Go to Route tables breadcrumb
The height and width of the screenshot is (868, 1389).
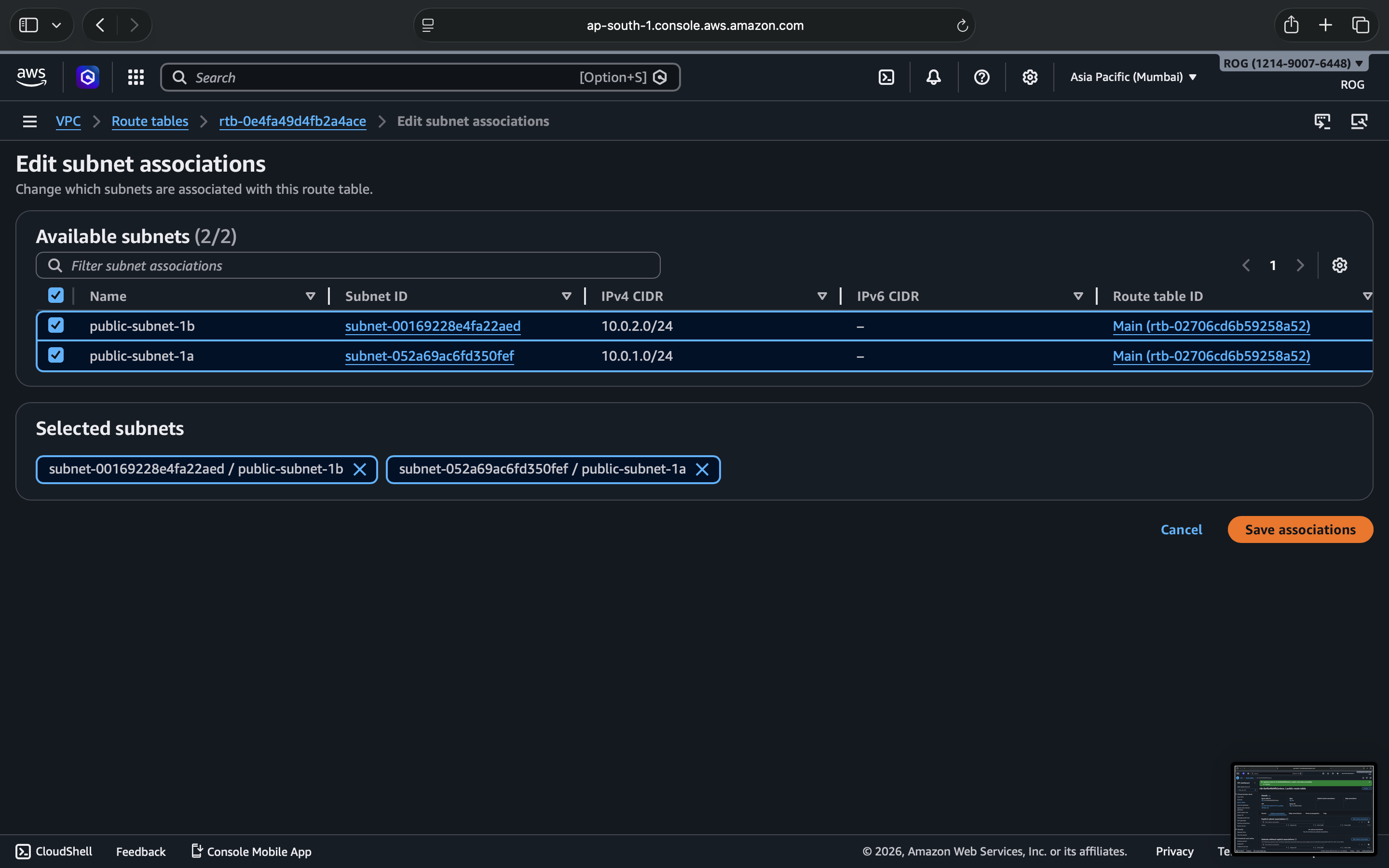pyautogui.click(x=150, y=121)
